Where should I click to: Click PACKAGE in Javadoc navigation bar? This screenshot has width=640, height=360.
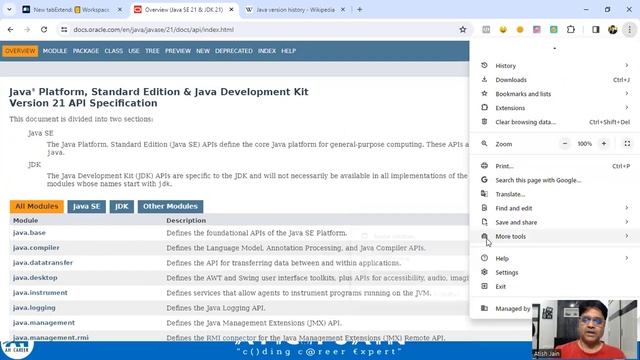point(86,51)
